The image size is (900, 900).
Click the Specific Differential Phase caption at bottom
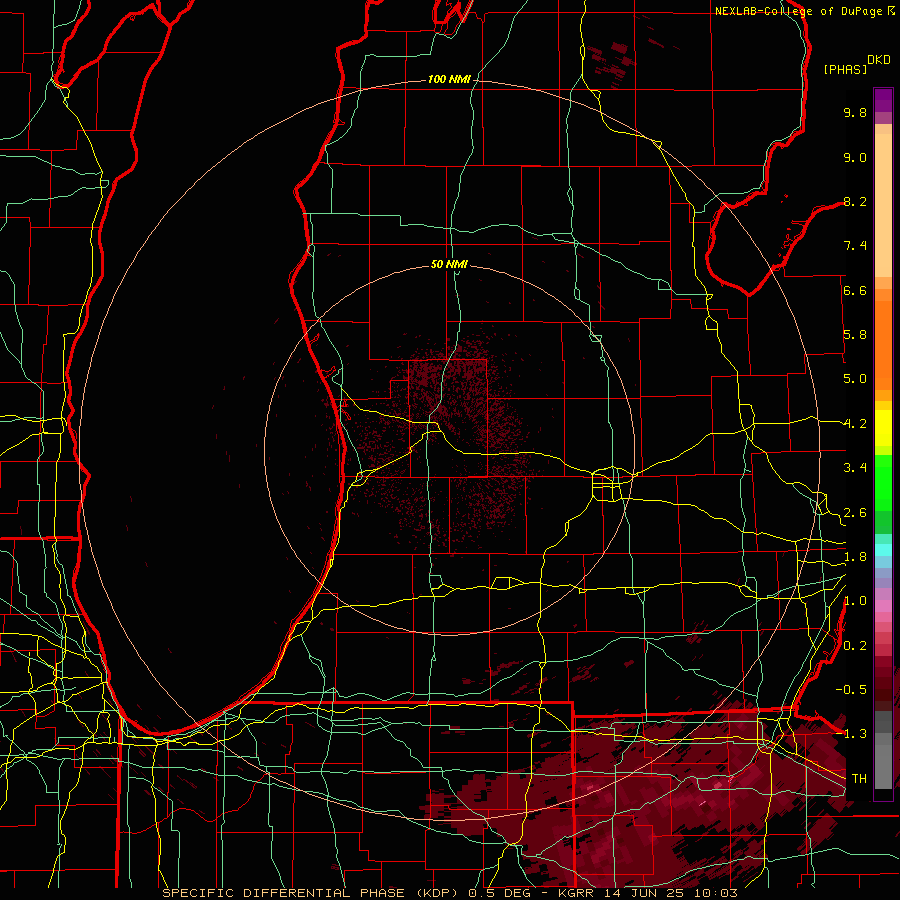(x=449, y=893)
